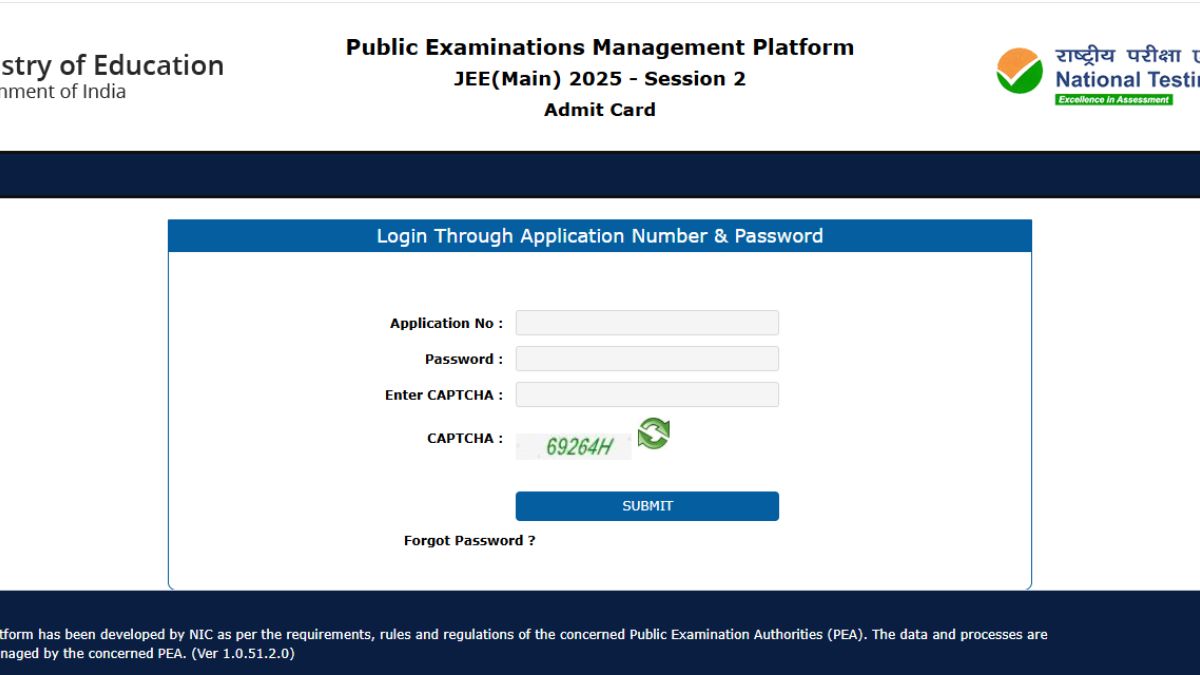Click the 'Password :' label

[x=464, y=360]
